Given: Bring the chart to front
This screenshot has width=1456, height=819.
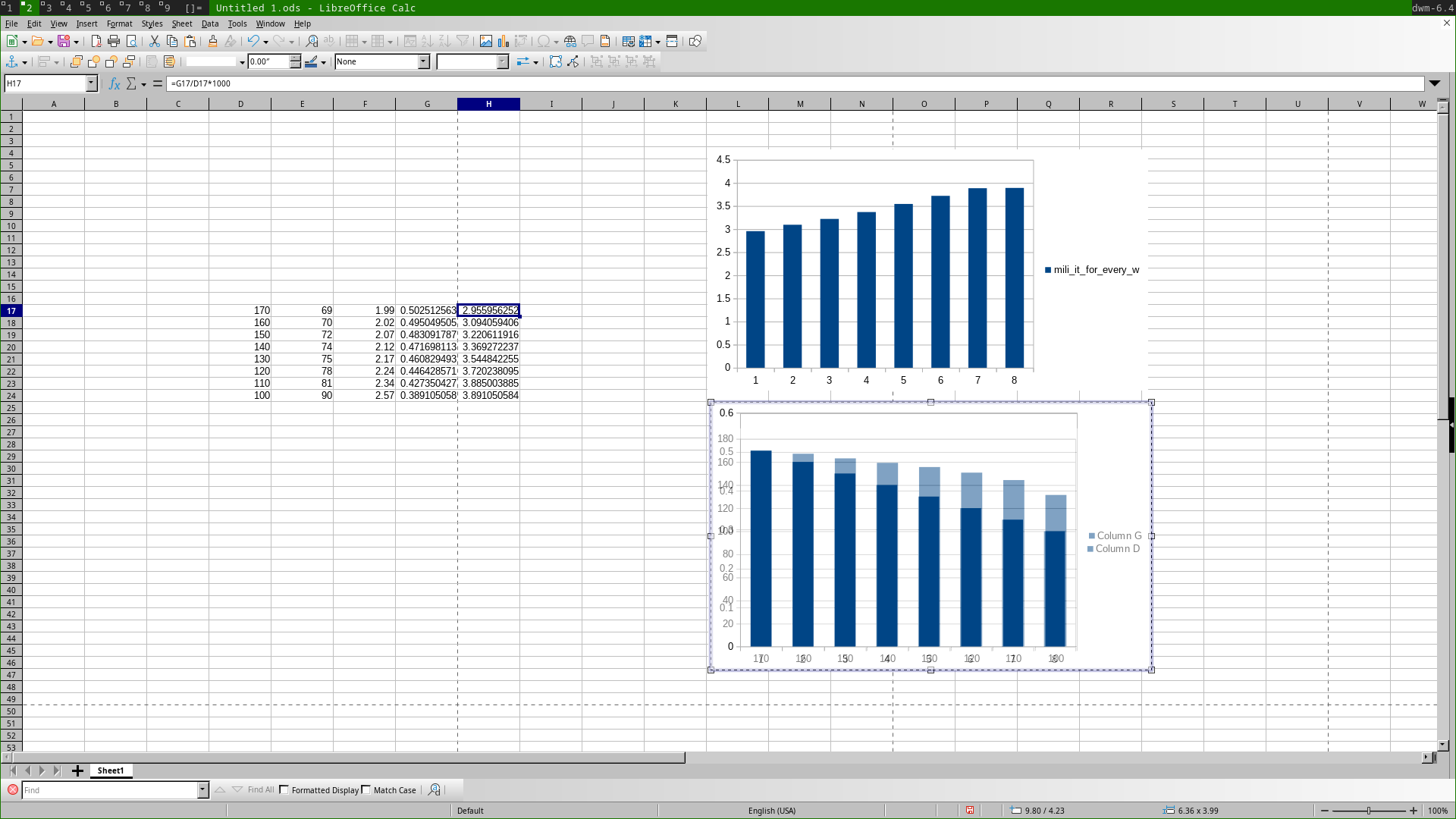Looking at the screenshot, I should [x=77, y=61].
